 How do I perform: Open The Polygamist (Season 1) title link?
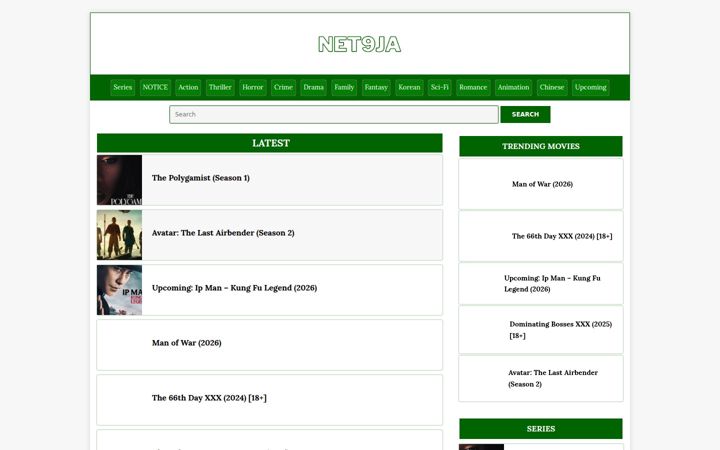pyautogui.click(x=201, y=178)
